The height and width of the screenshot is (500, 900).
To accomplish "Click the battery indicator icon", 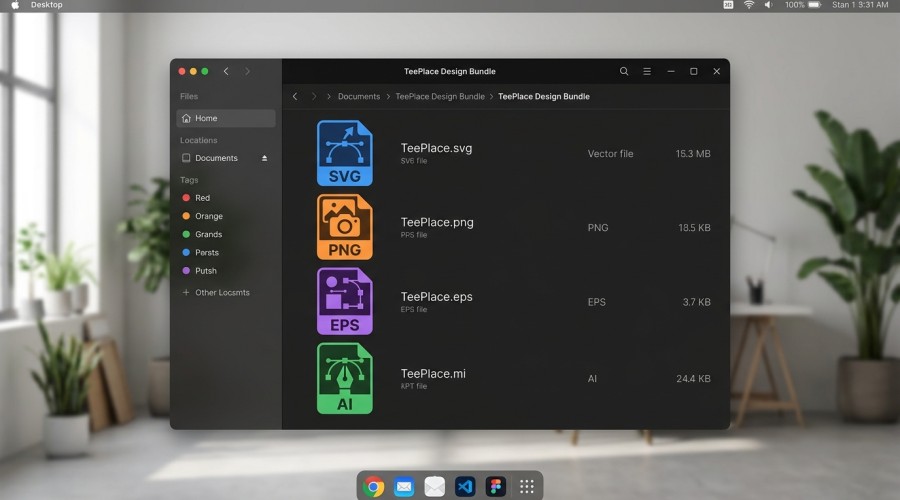I will [x=814, y=5].
